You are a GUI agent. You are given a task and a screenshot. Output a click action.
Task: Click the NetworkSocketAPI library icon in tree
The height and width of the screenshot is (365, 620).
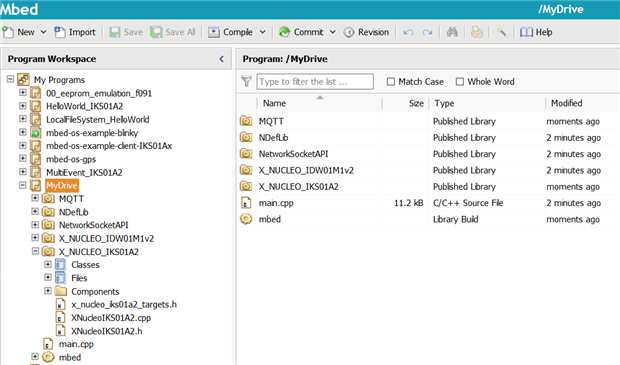tap(48, 225)
